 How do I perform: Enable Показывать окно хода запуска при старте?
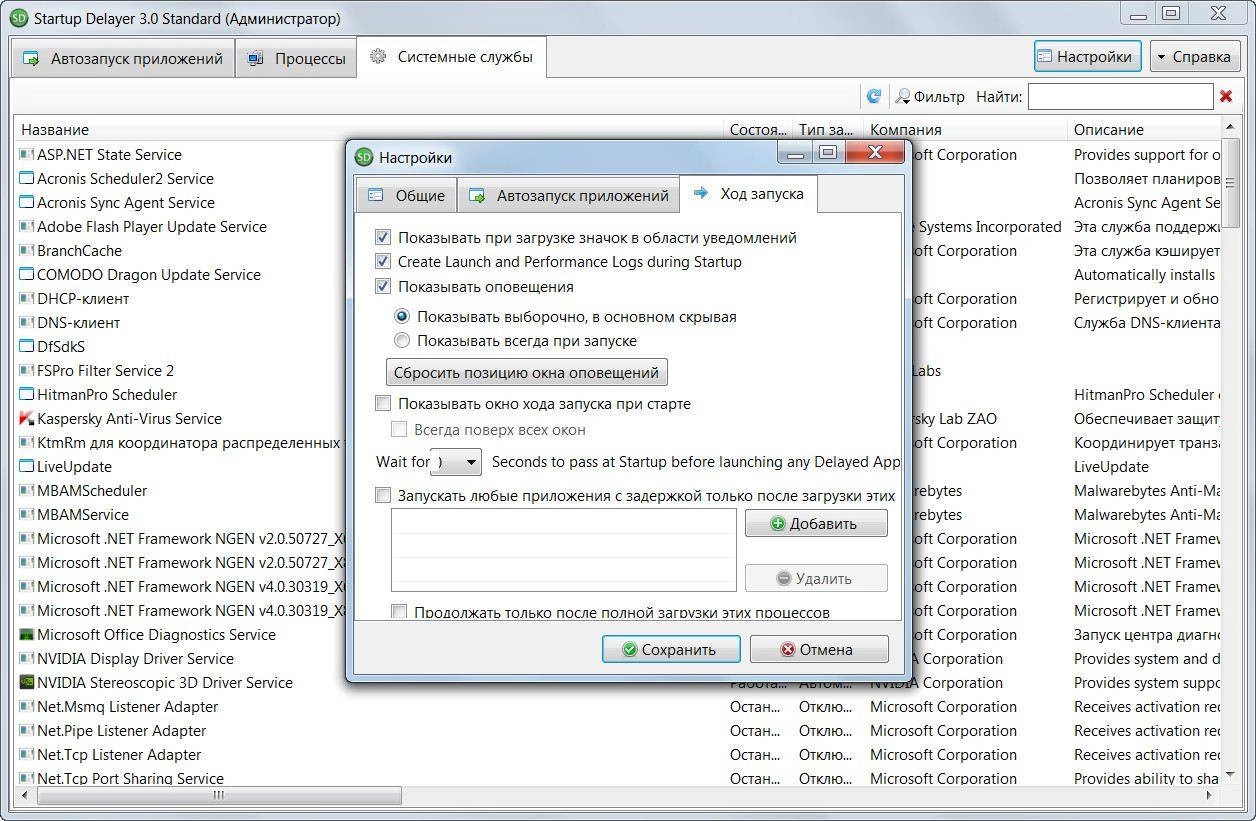382,404
